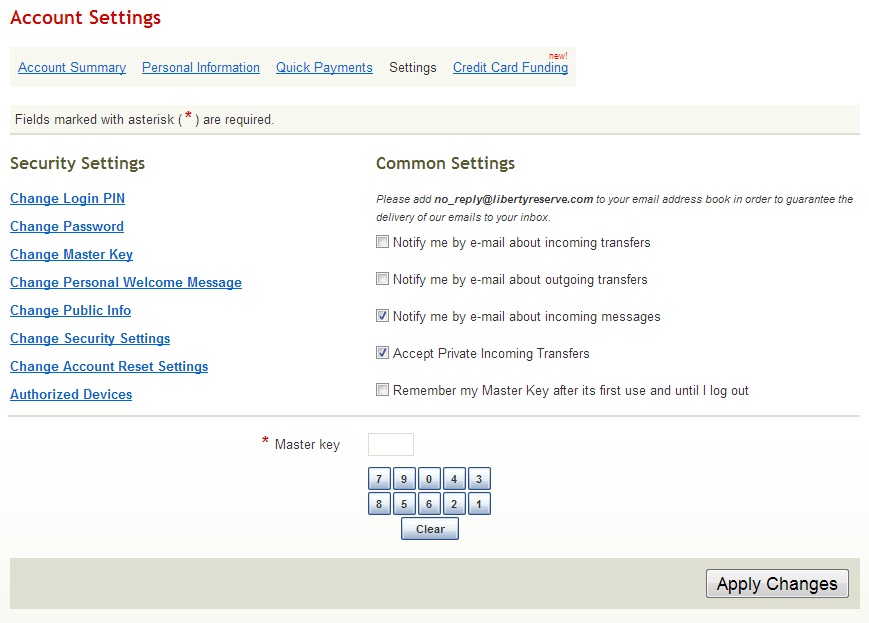Go to Credit Card Funding tab
This screenshot has width=869, height=623.
[x=510, y=68]
